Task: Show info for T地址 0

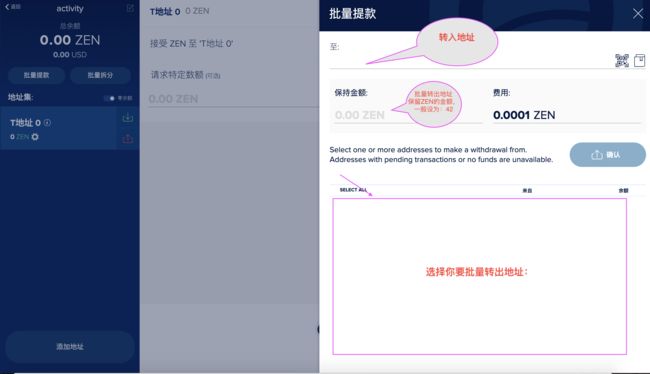Action: 47,122
